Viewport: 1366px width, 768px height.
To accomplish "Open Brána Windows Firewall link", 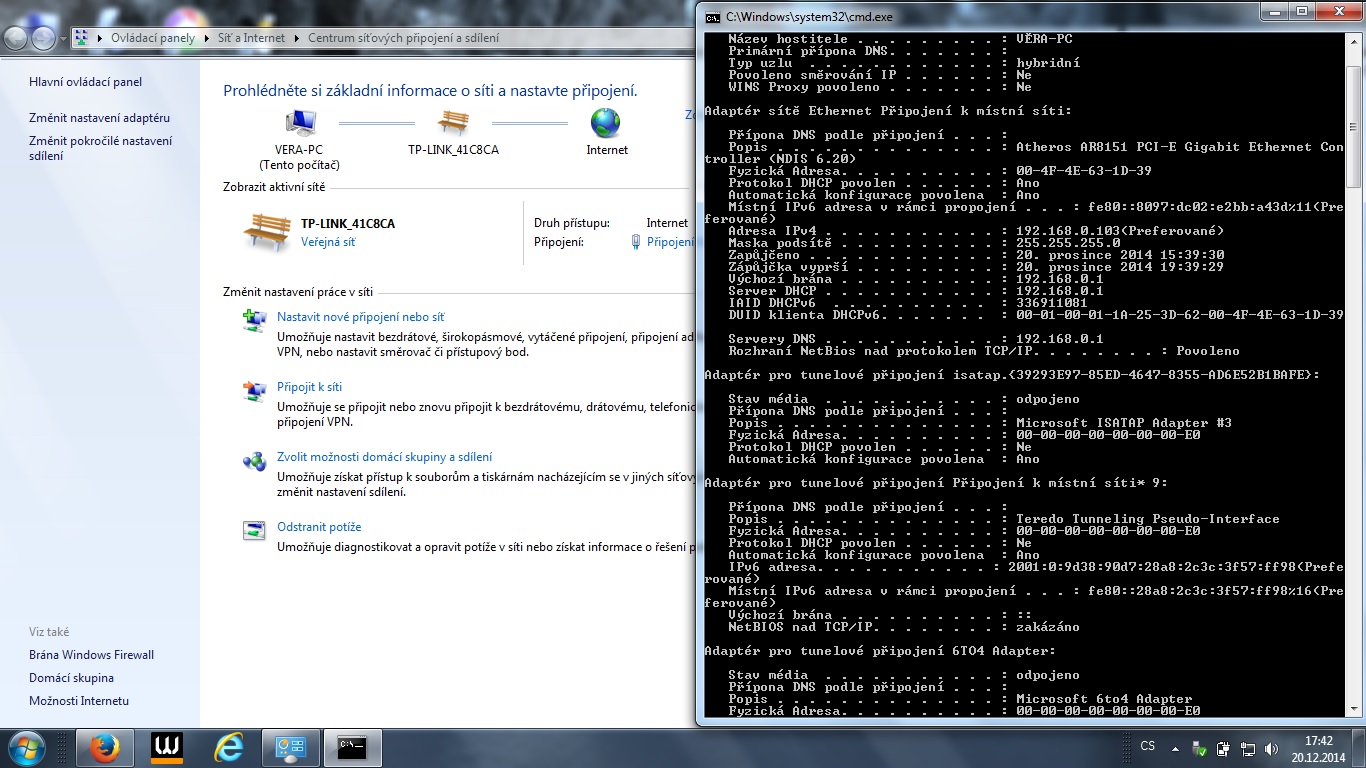I will coord(92,655).
